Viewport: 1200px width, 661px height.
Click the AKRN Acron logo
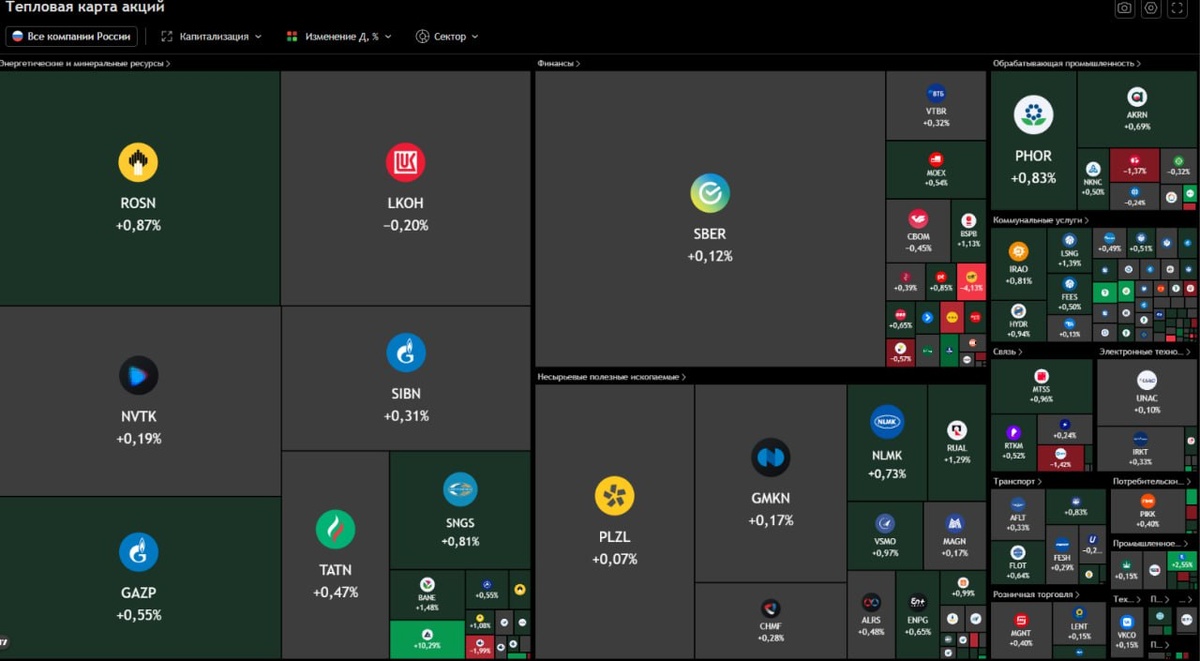tap(1137, 97)
